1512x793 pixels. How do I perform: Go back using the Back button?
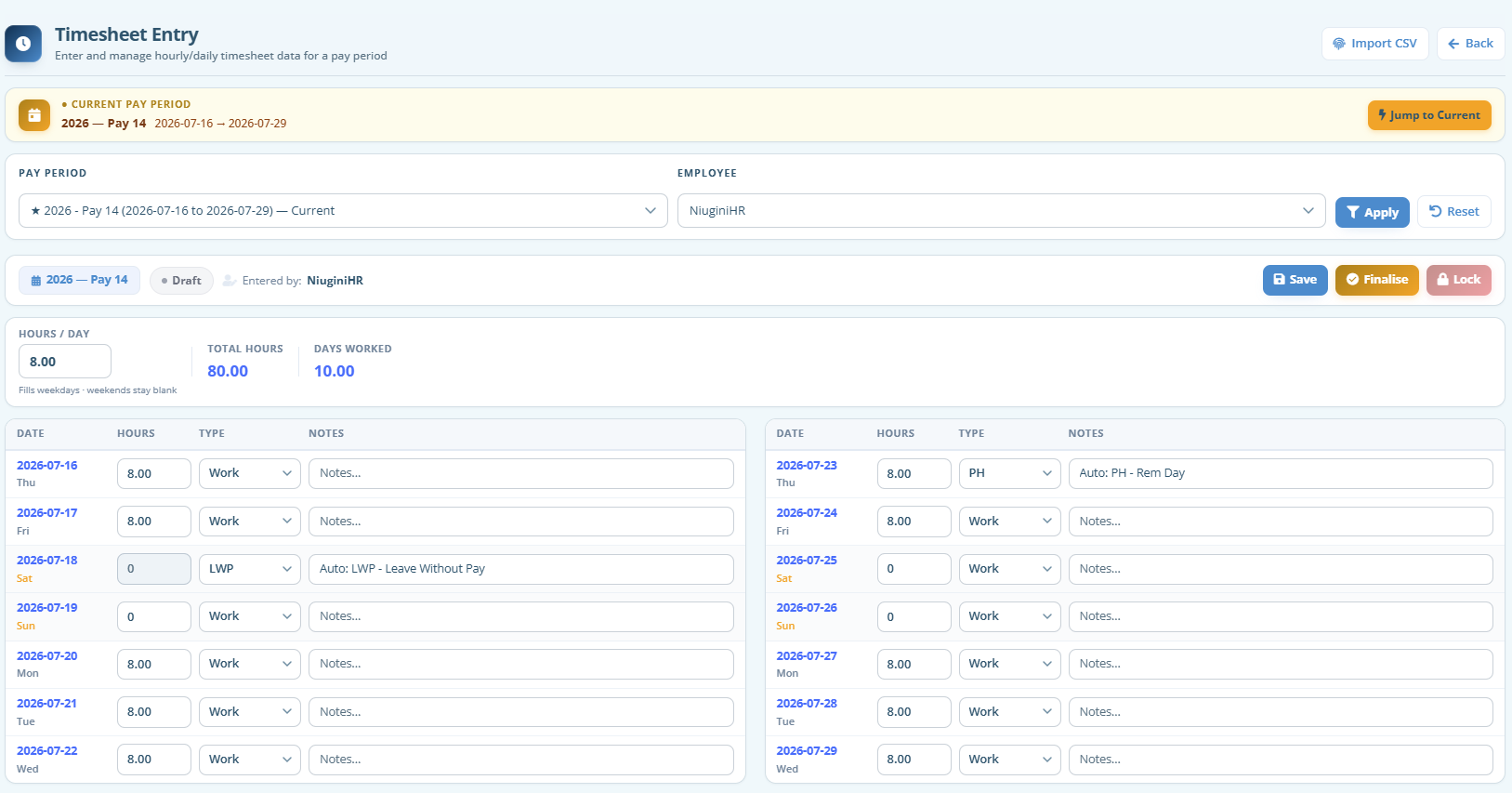1470,44
